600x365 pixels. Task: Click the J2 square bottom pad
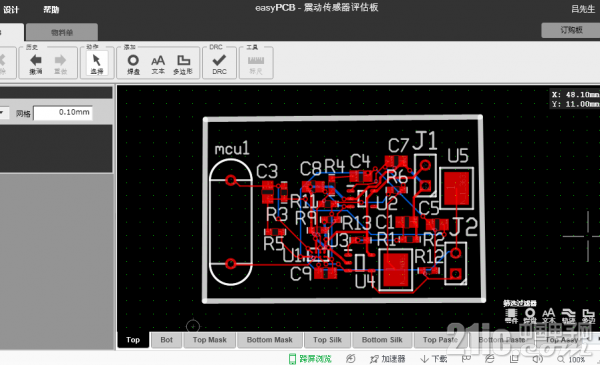[455, 274]
